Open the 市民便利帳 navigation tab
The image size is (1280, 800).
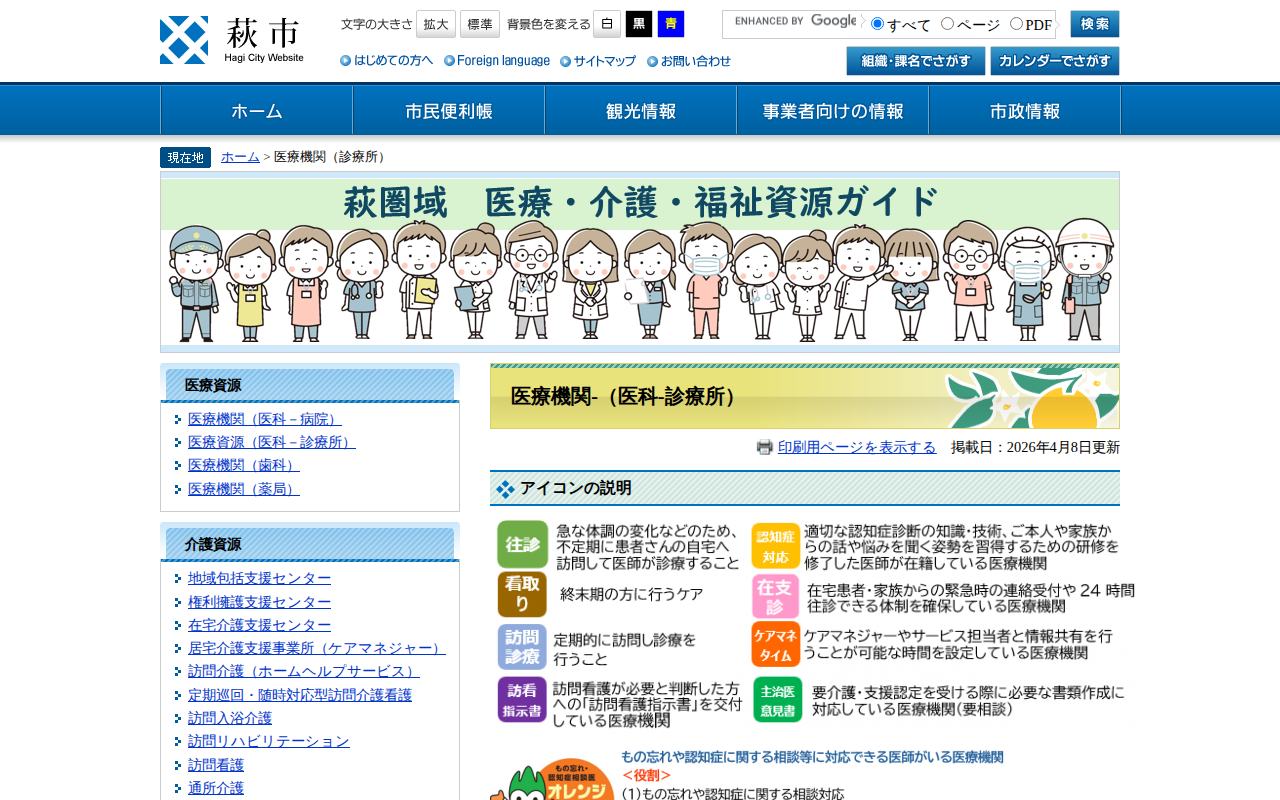coord(449,110)
